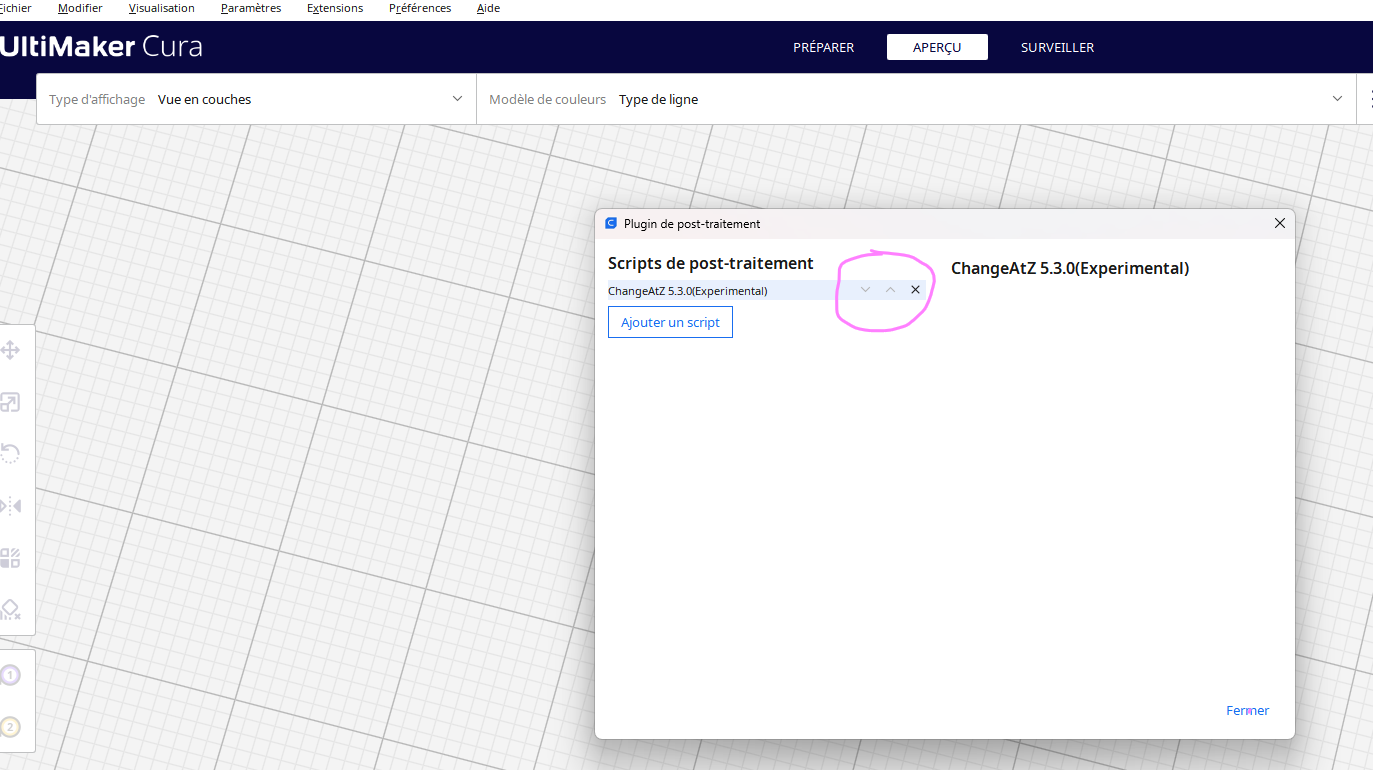Click the Ajouter un script button
Viewport: 1373px width, 770px height.
(670, 321)
